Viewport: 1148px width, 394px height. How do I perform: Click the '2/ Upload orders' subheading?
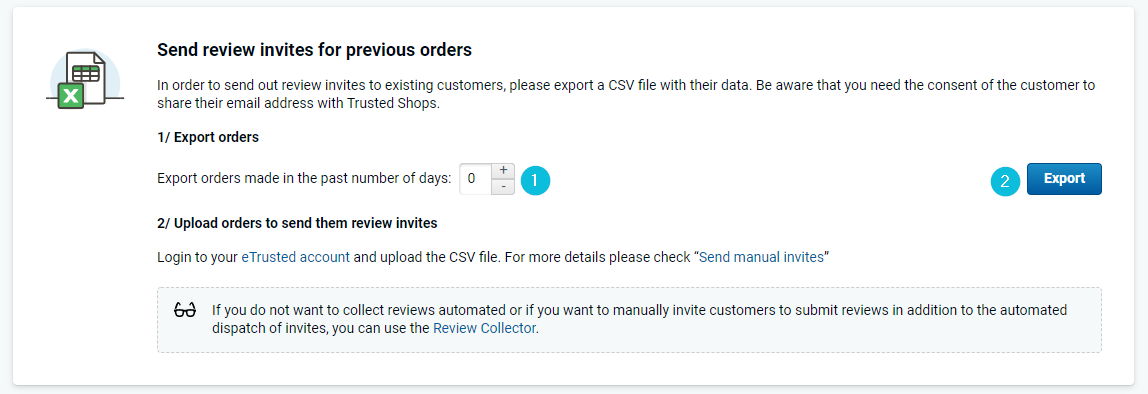pyautogui.click(x=297, y=223)
